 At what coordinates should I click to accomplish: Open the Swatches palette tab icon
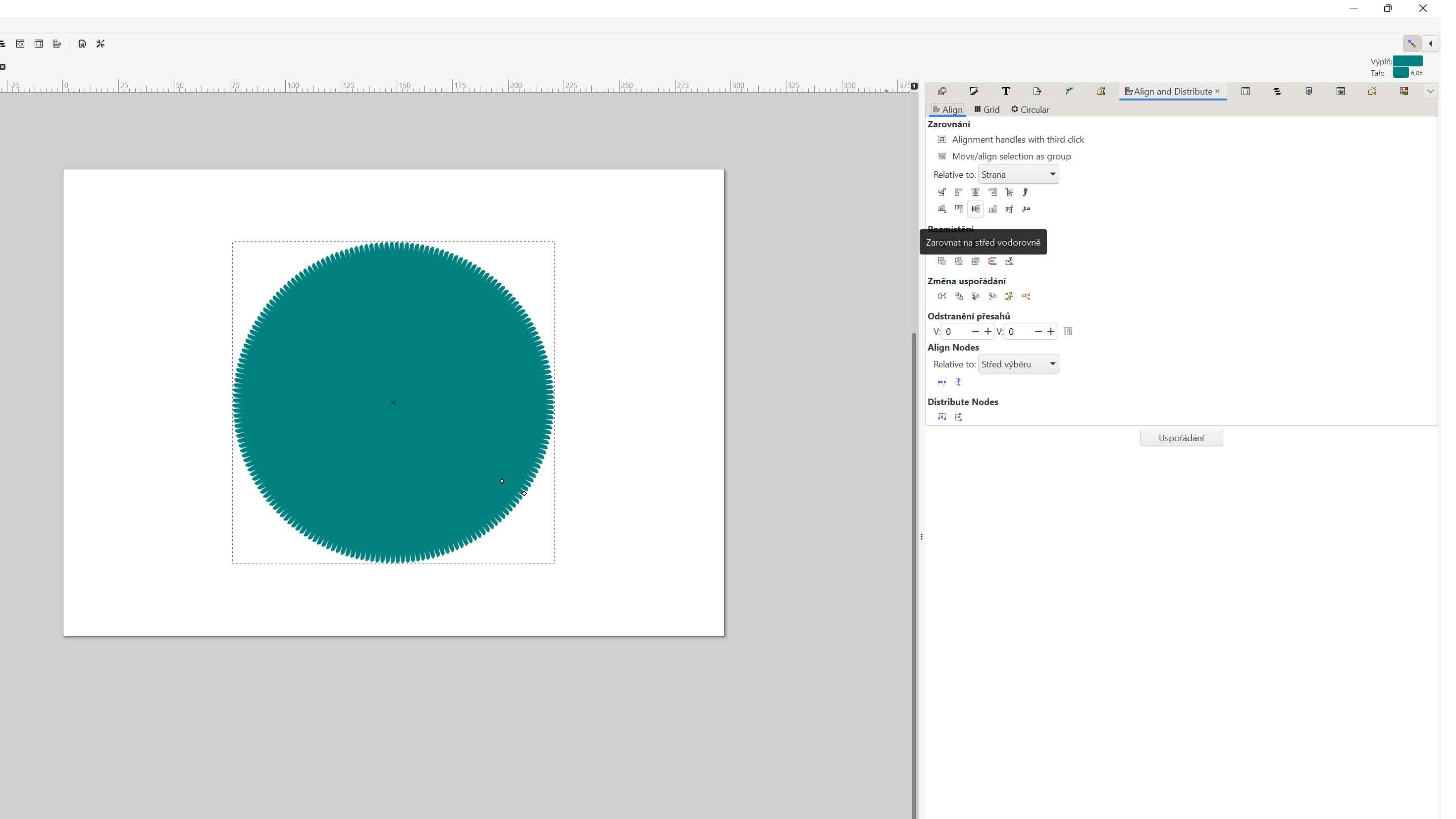(x=1404, y=92)
